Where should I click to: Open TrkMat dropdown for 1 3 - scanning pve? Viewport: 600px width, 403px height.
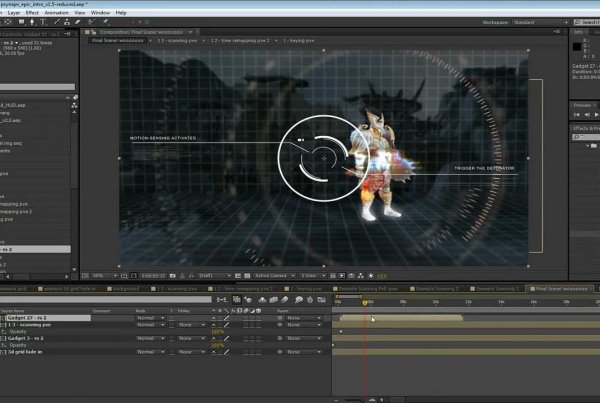point(192,325)
